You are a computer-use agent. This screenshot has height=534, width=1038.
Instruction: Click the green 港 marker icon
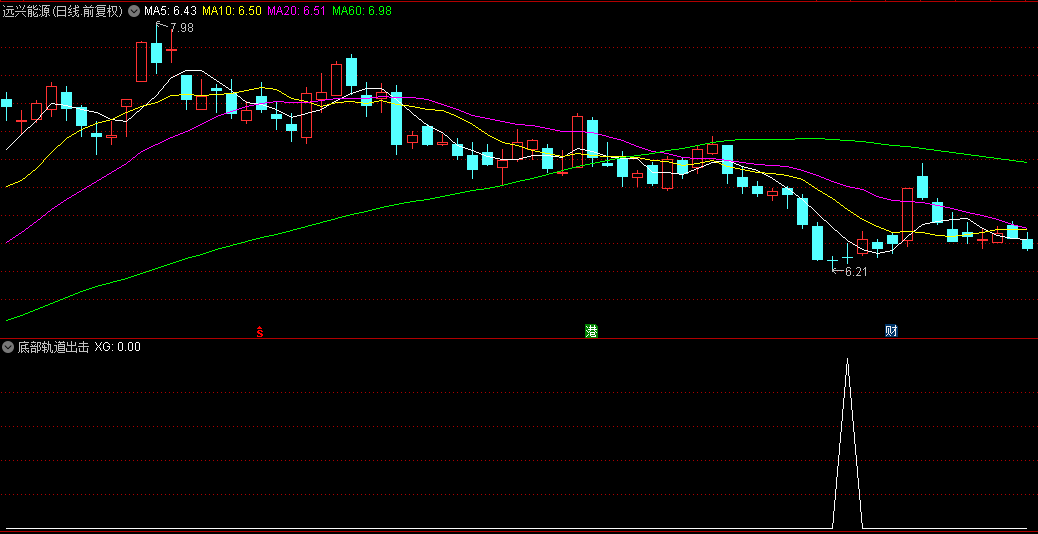pyautogui.click(x=591, y=332)
